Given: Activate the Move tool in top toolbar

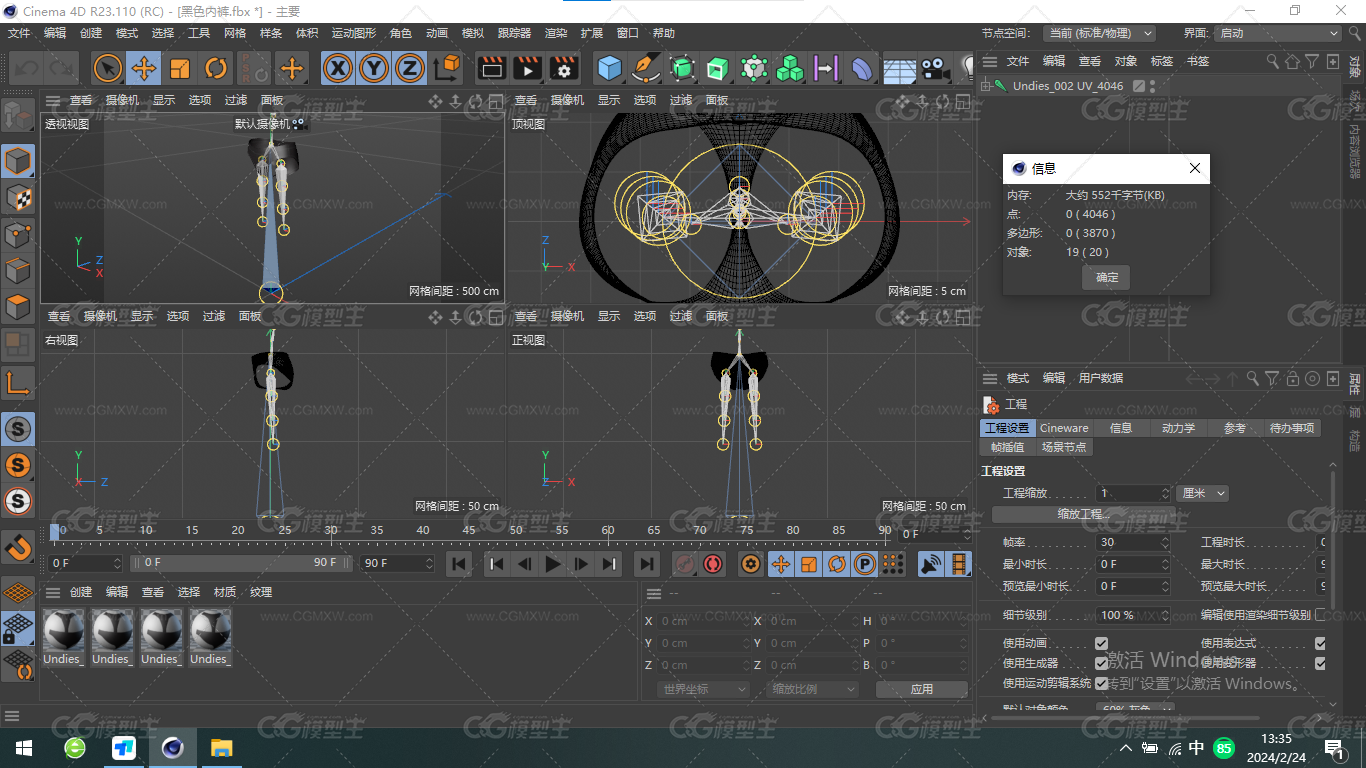Looking at the screenshot, I should tap(144, 69).
